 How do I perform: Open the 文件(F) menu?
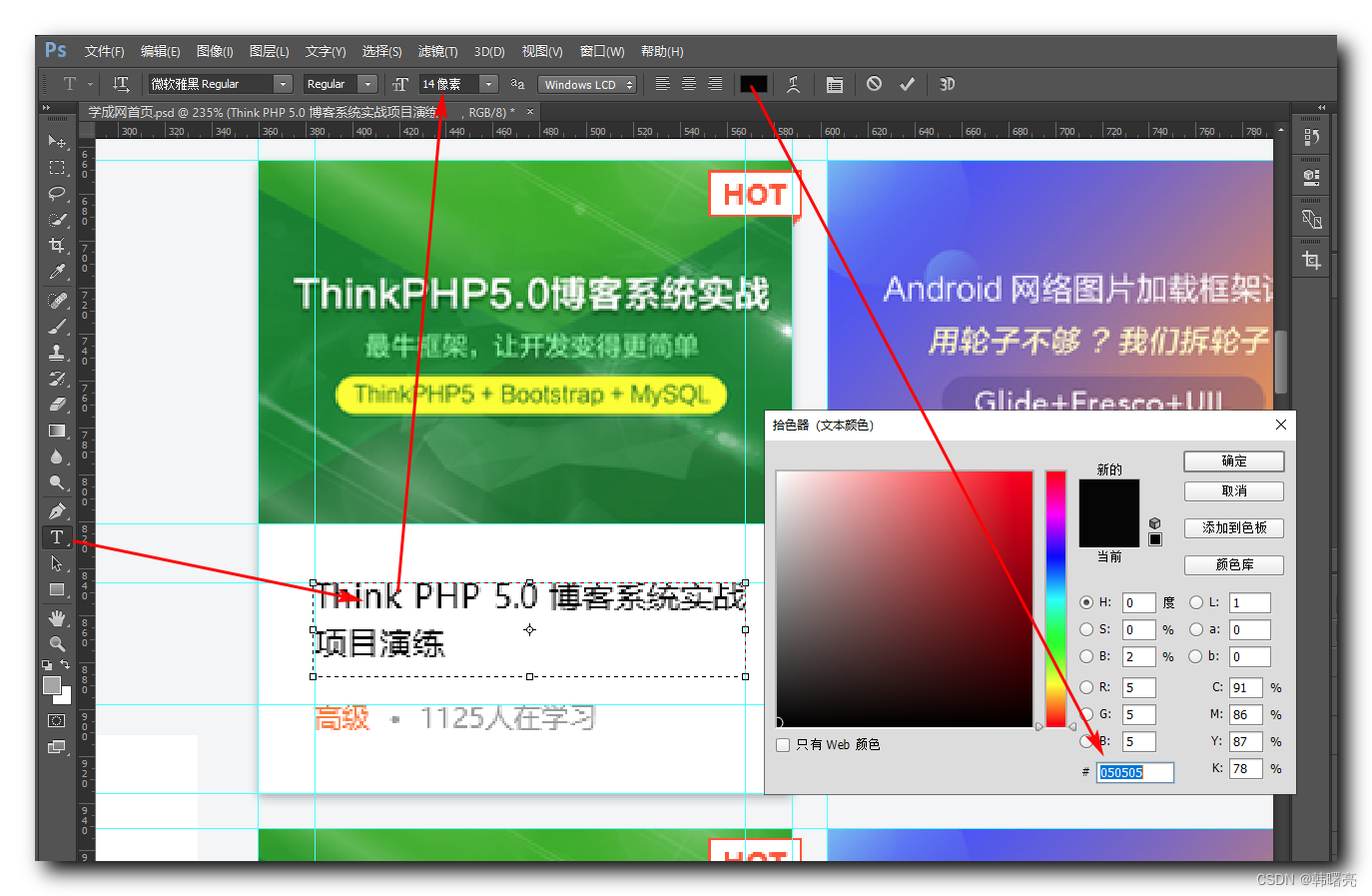point(104,51)
